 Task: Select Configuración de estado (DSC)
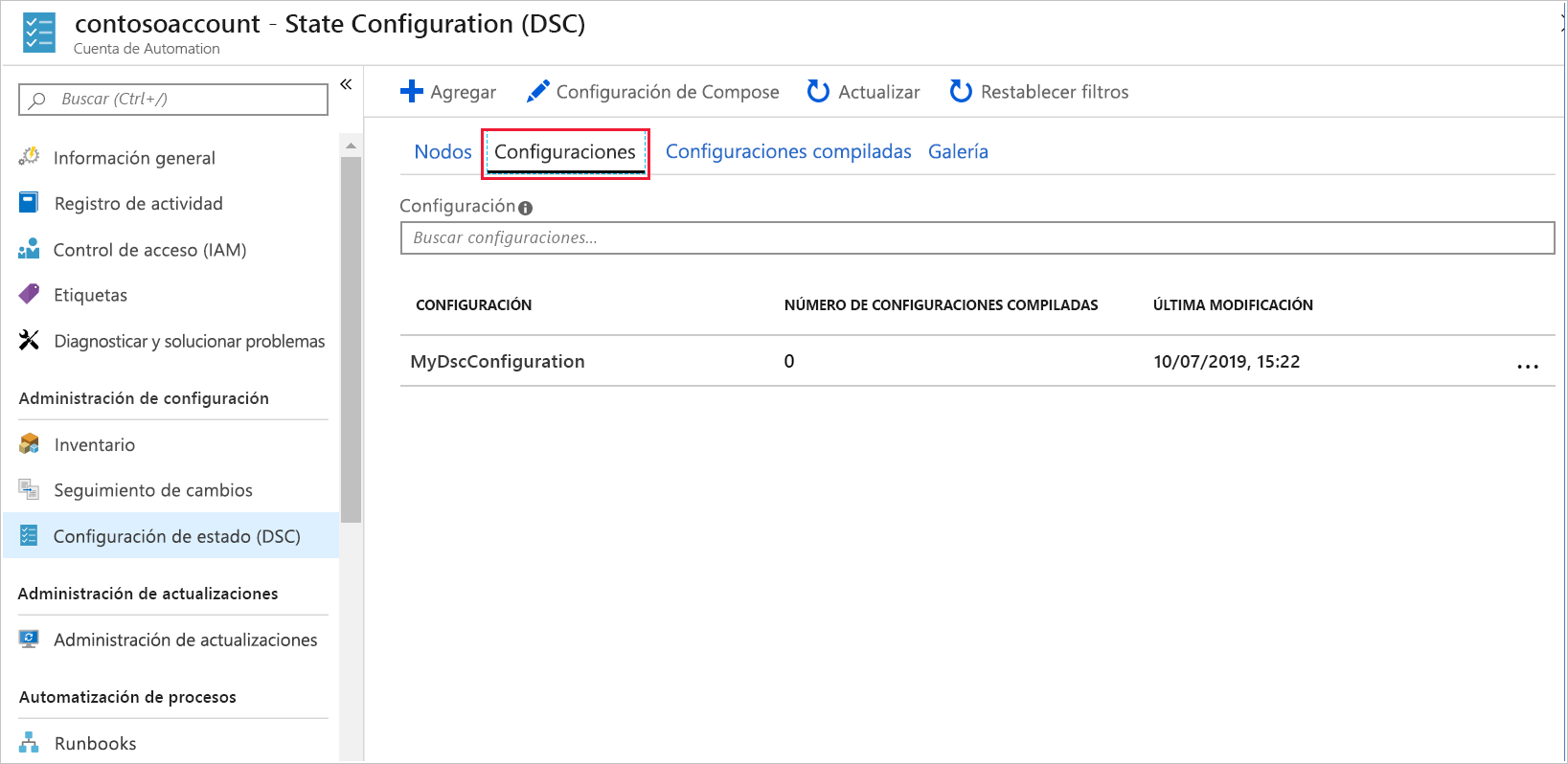(172, 536)
